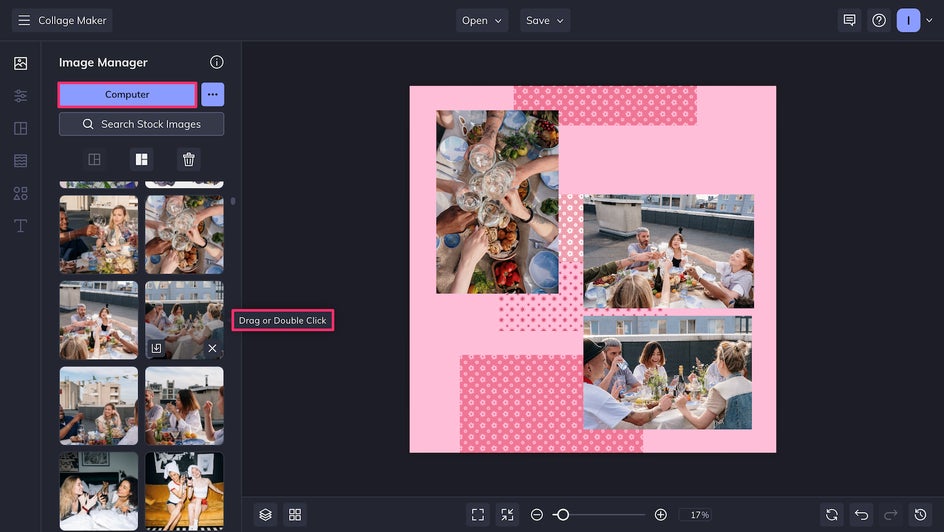The height and width of the screenshot is (532, 944).
Task: Open the Image Manager sidebar tab
Action: pos(20,63)
